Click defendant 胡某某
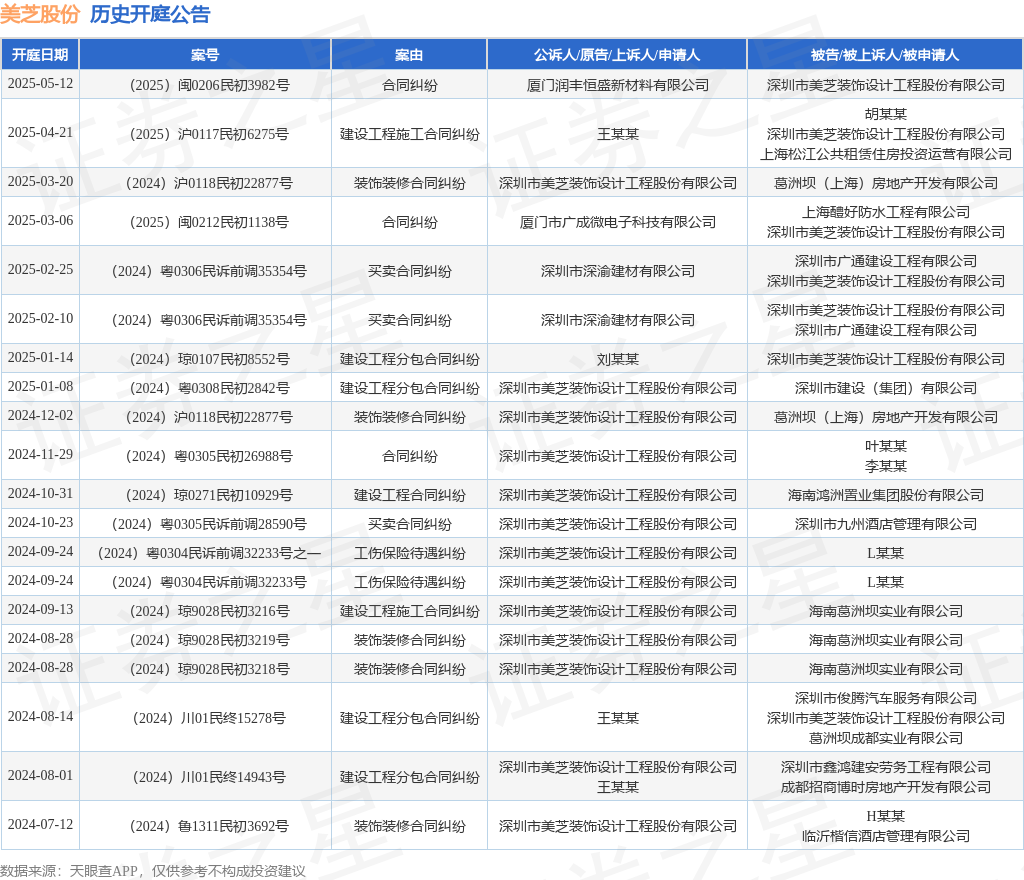 coord(886,114)
